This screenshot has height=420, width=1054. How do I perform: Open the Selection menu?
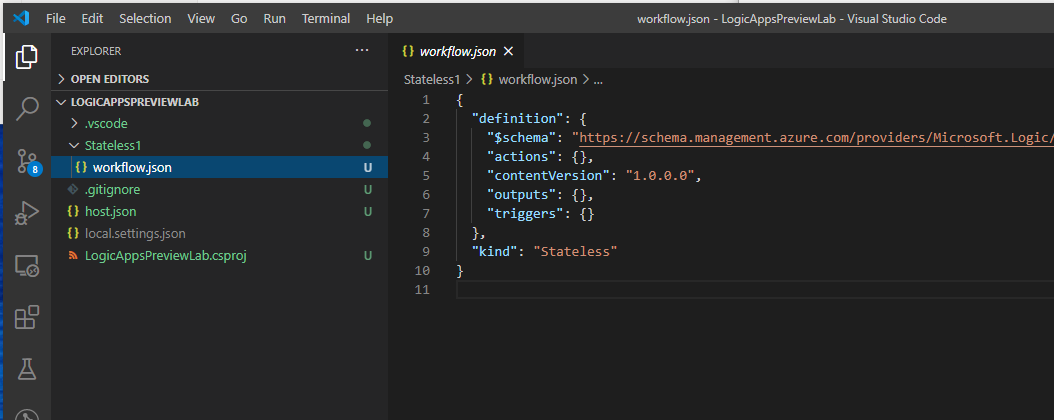point(145,19)
